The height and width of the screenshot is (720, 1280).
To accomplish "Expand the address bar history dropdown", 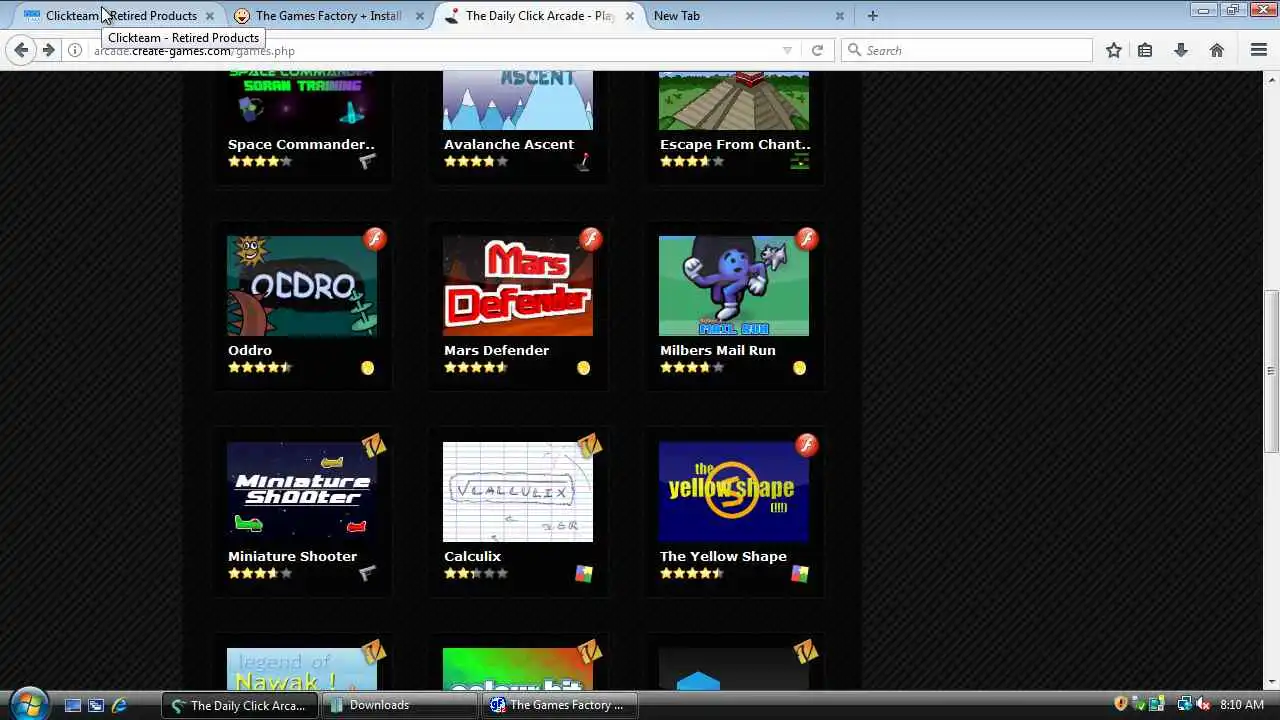I will (787, 50).
